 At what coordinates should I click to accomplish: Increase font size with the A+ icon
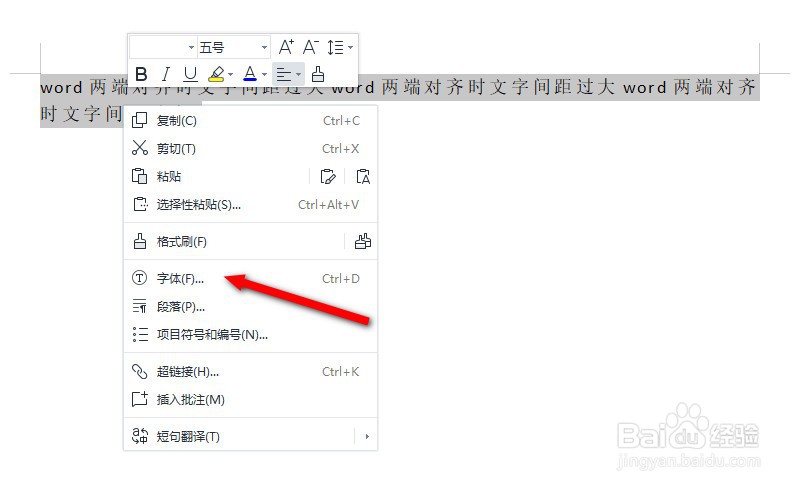pos(286,47)
